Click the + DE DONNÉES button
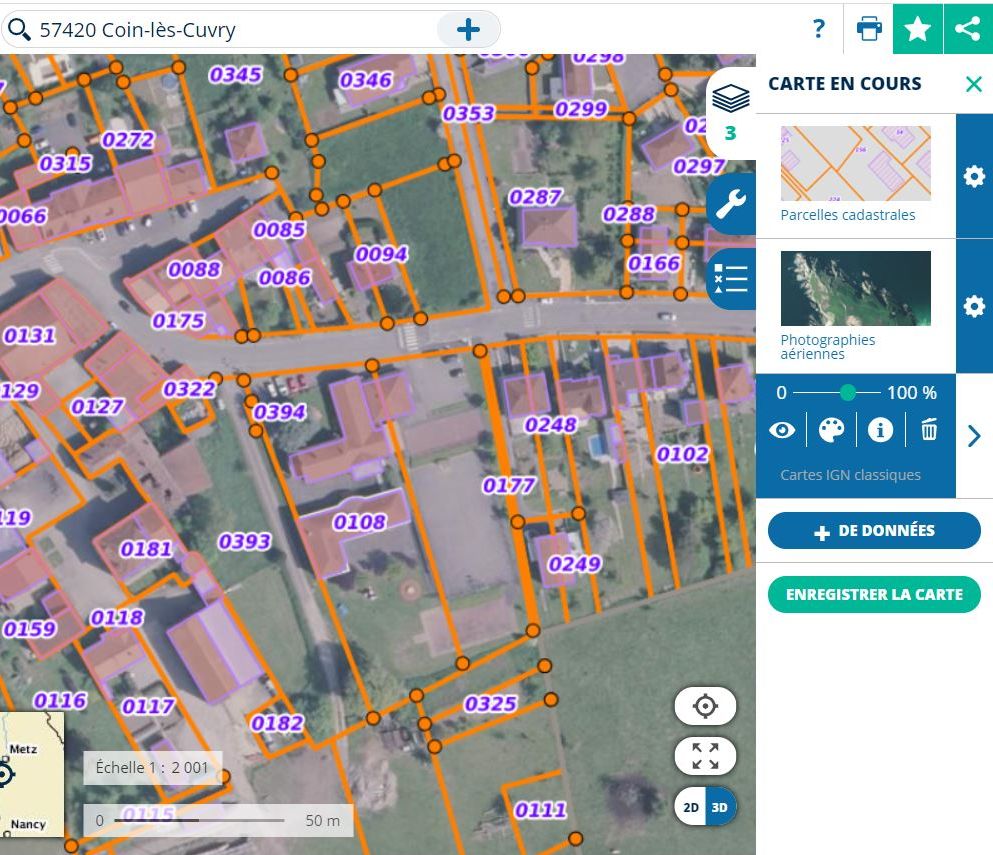 click(x=874, y=531)
